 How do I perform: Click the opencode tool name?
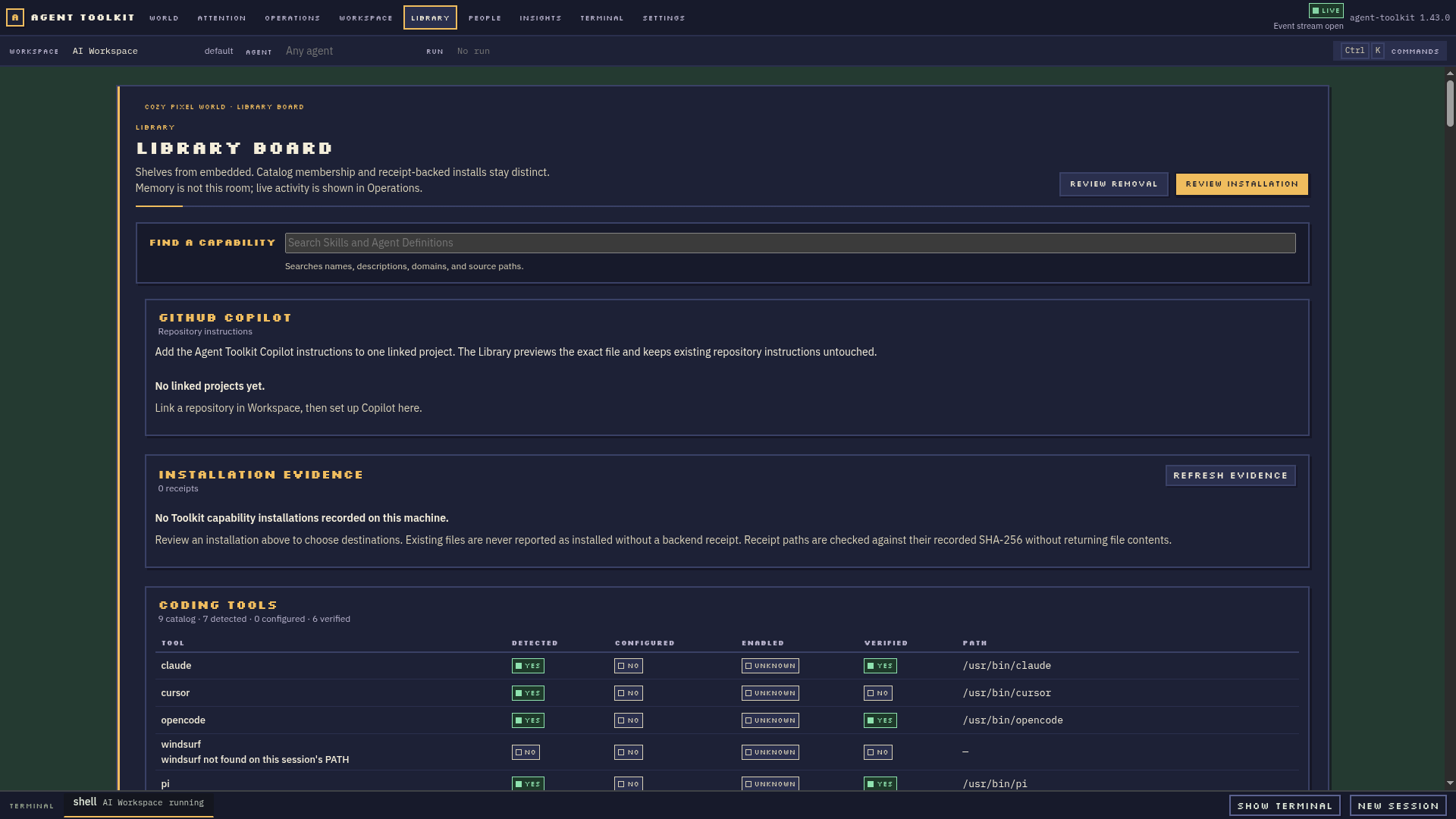[x=183, y=720]
